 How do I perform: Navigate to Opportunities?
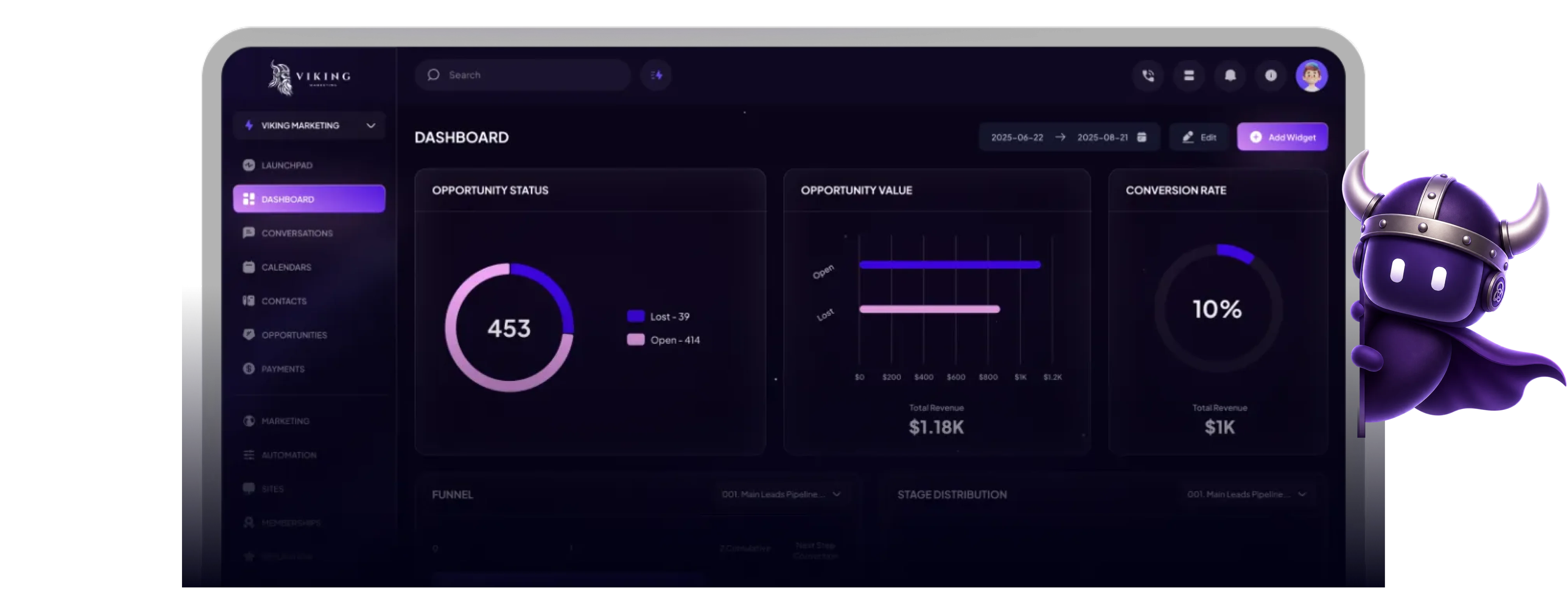point(309,334)
